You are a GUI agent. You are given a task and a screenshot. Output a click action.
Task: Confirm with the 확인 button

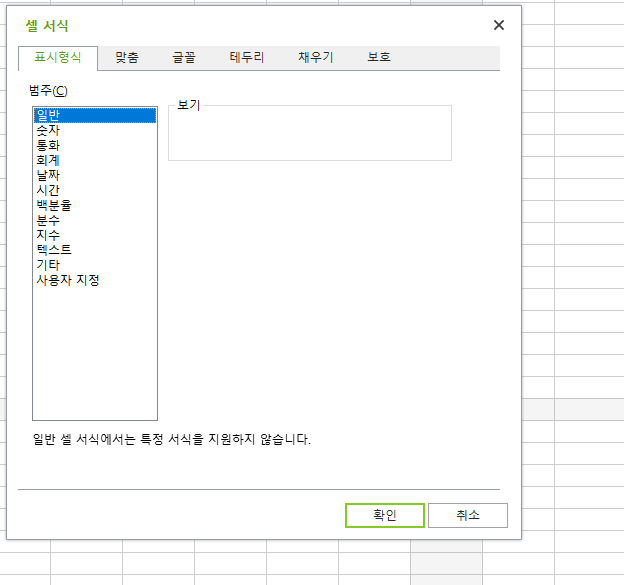point(385,515)
